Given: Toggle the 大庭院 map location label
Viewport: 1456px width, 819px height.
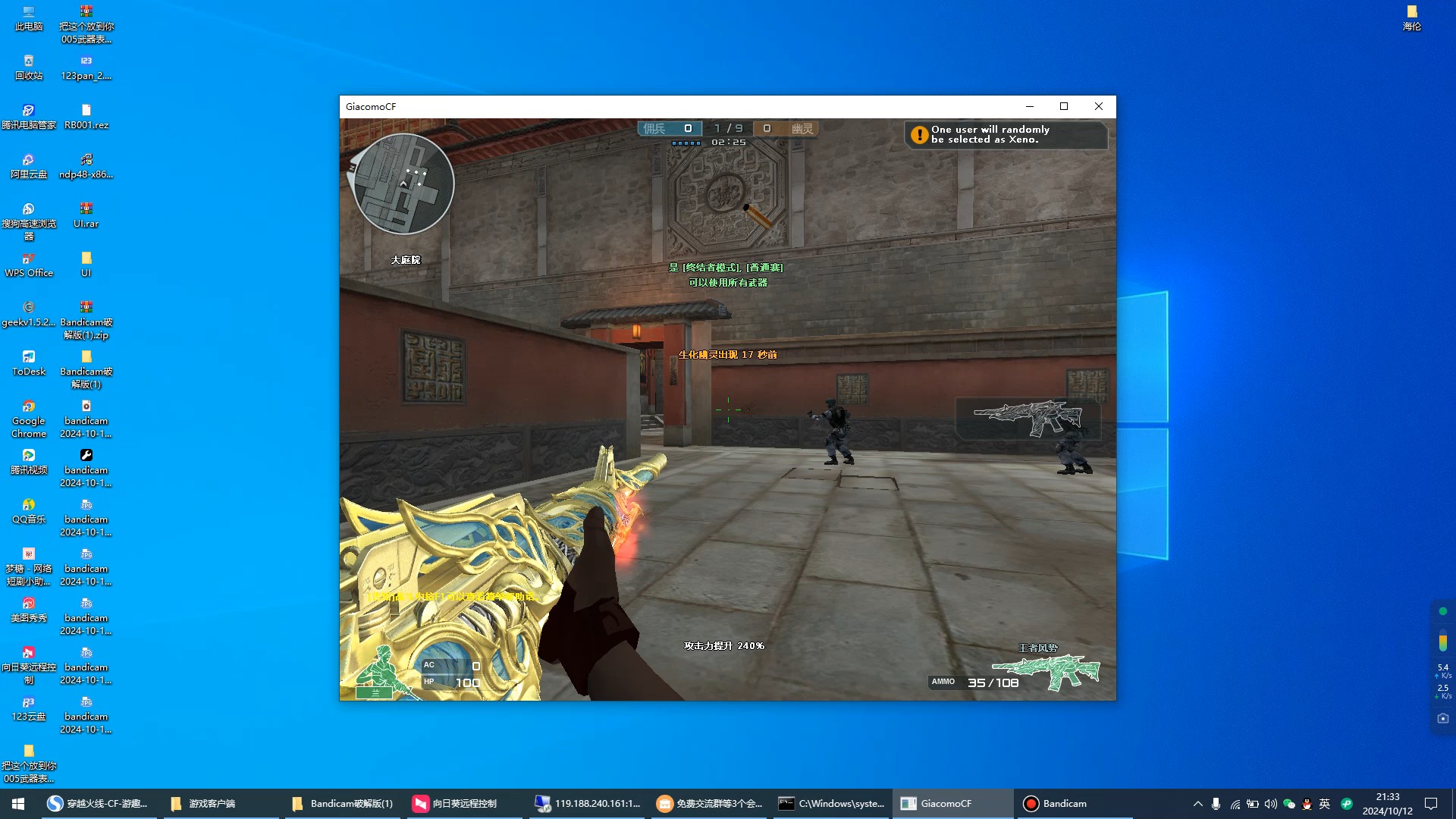Looking at the screenshot, I should click(405, 260).
